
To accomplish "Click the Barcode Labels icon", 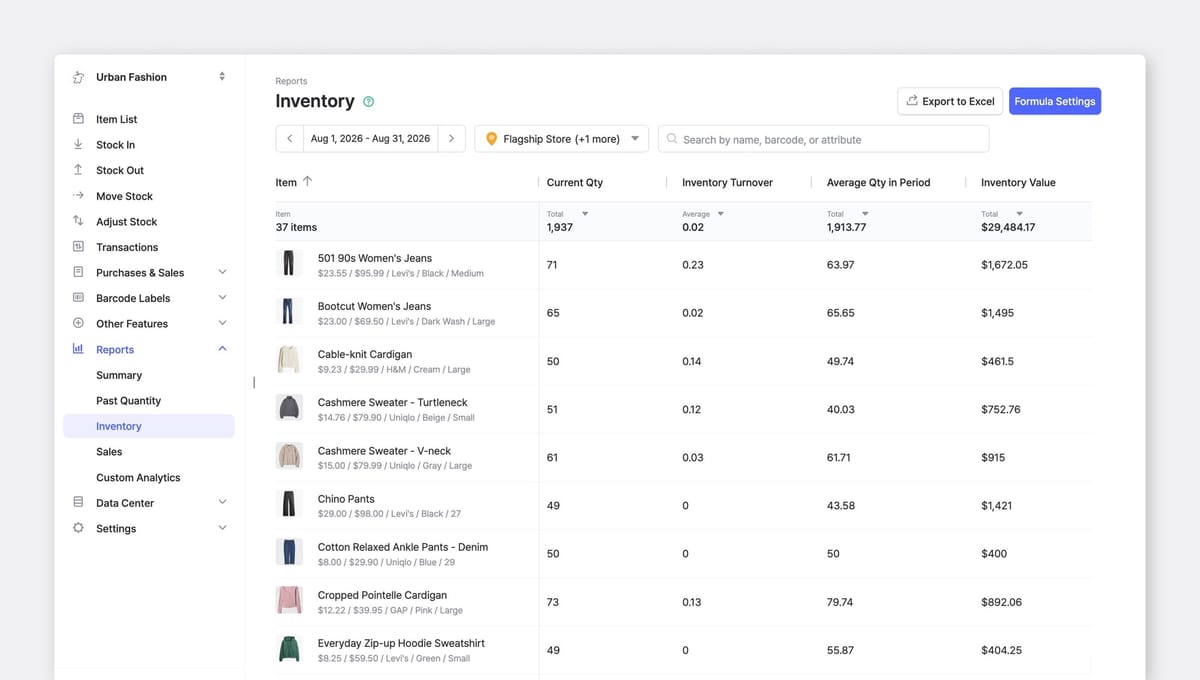I will tap(78, 298).
